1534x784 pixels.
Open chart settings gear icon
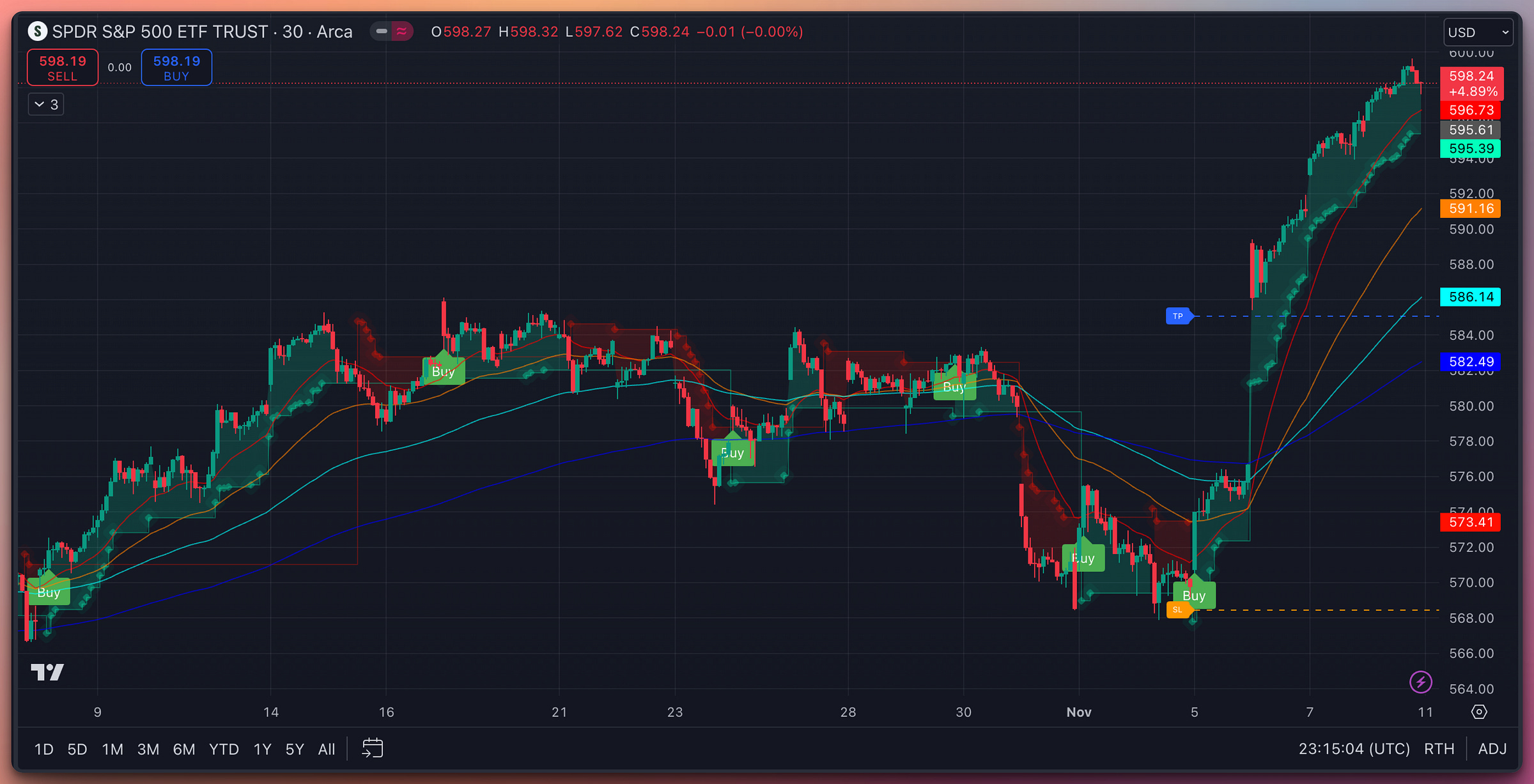coord(1479,712)
